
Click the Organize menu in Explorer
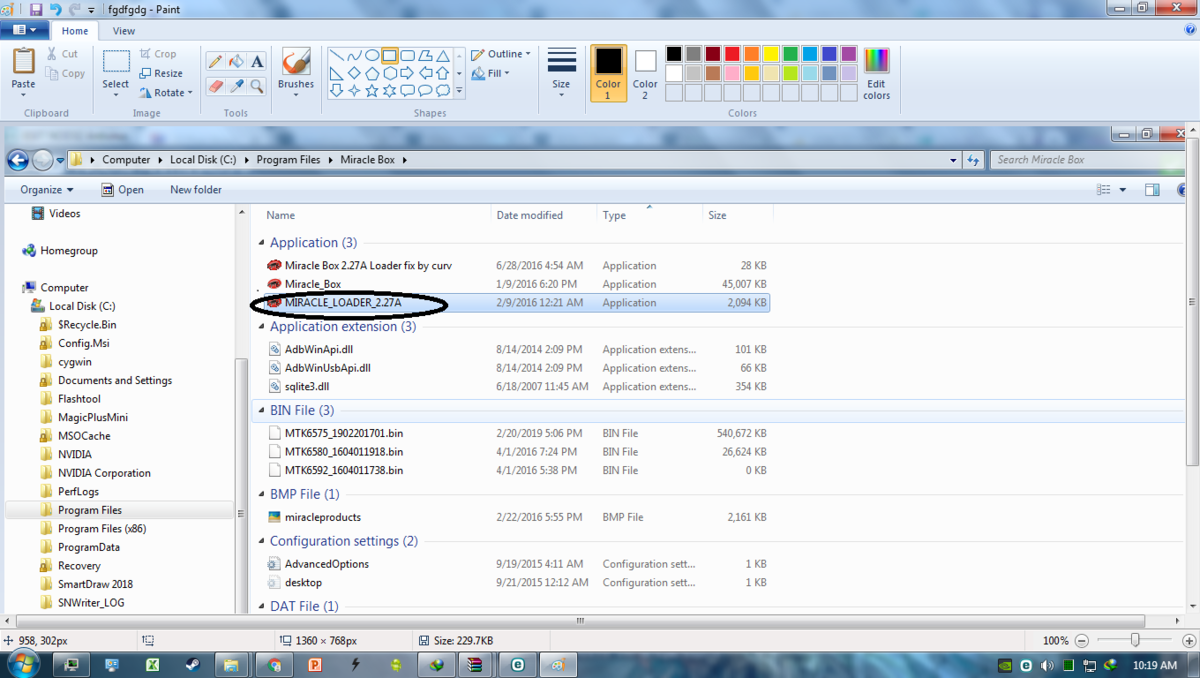[47, 189]
